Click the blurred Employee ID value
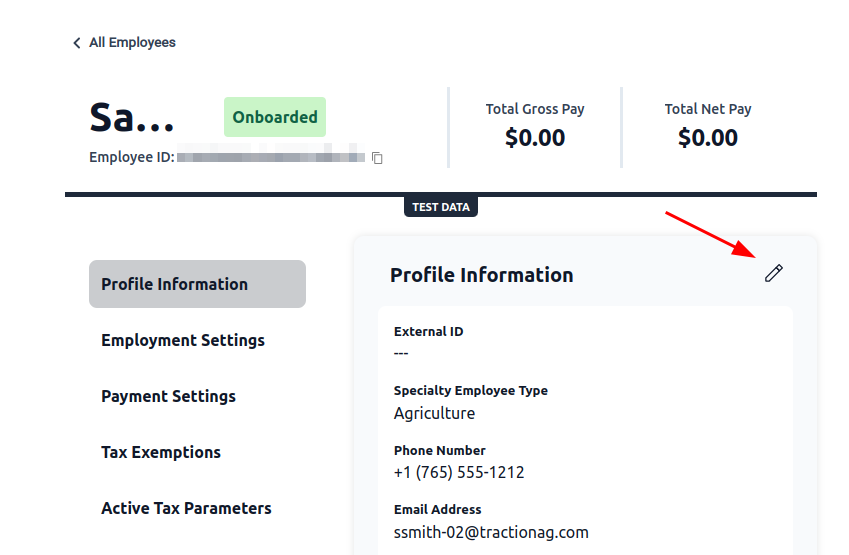Viewport: 849px width, 555px height. (271, 157)
